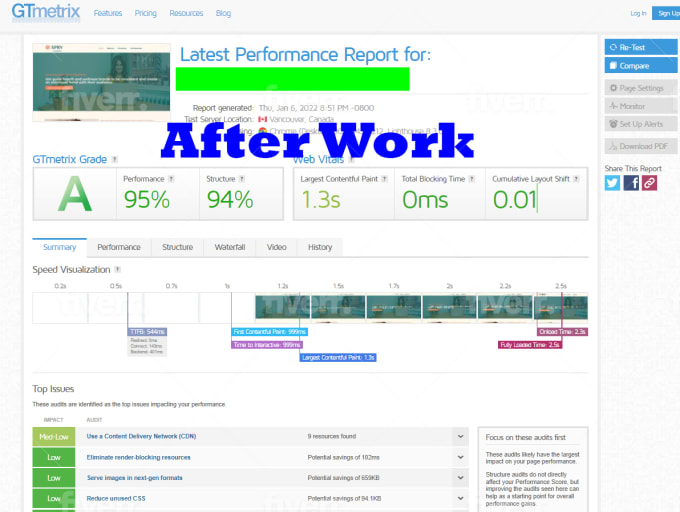Image resolution: width=680 pixels, height=512 pixels.
Task: Share the report on Facebook
Action: coord(631,183)
